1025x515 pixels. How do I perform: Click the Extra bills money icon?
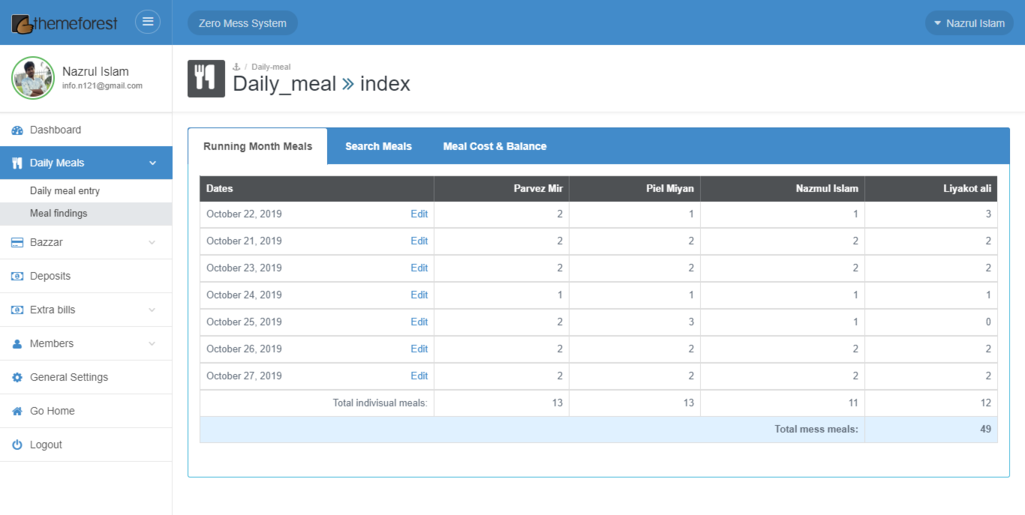(x=17, y=310)
